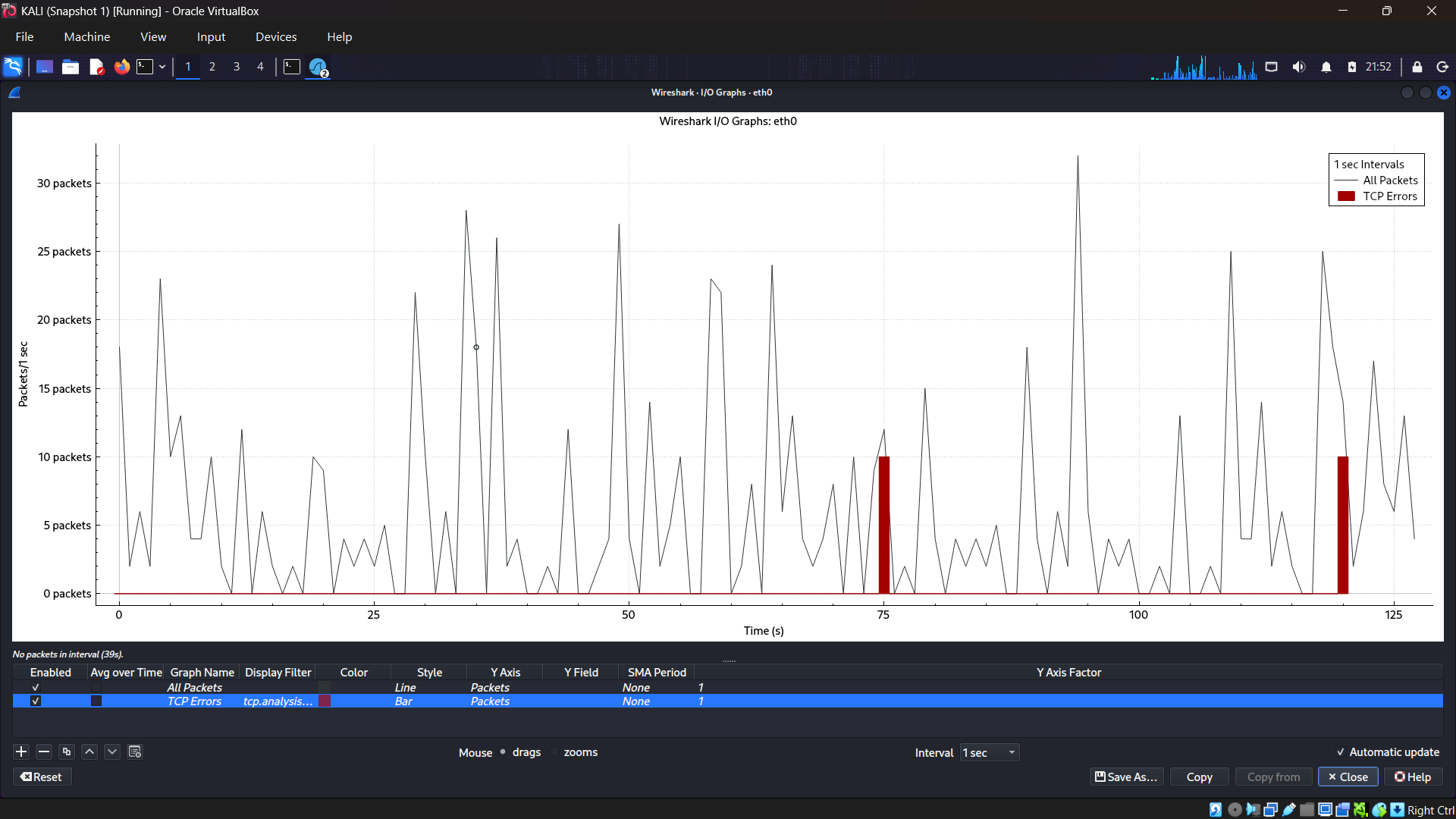
Task: Change the Line style cell for All Packets
Action: [428, 687]
